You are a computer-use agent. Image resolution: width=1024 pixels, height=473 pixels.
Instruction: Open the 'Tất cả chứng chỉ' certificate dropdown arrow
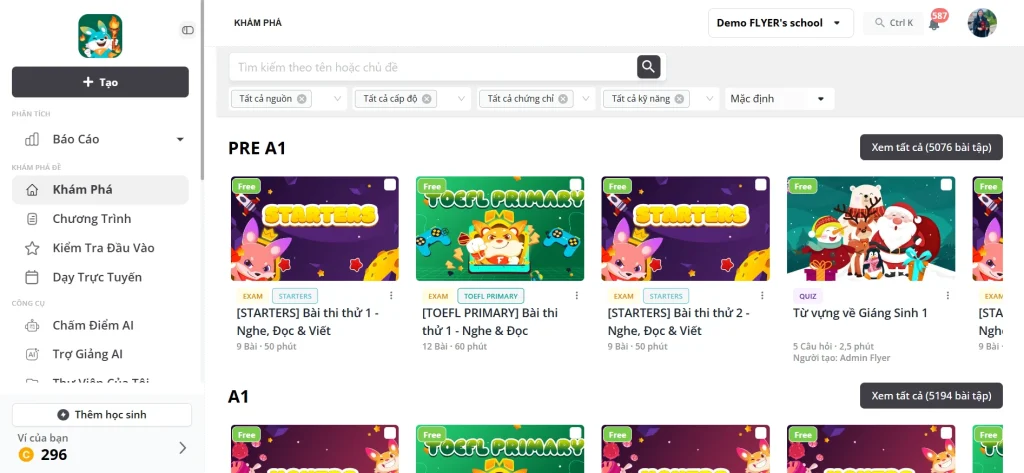586,99
